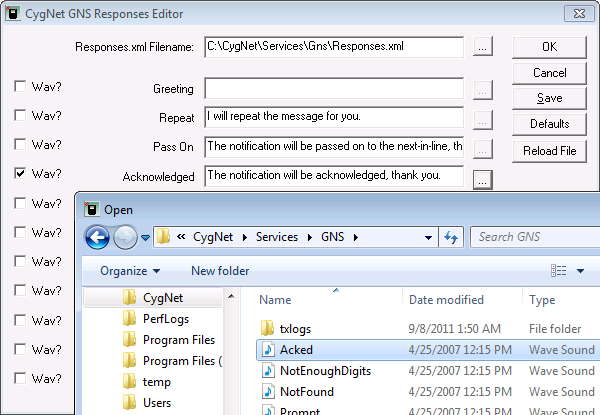This screenshot has height=415, width=600.
Task: Click the txlogs date 9/8/2011 1:50 AM
Action: click(x=455, y=329)
